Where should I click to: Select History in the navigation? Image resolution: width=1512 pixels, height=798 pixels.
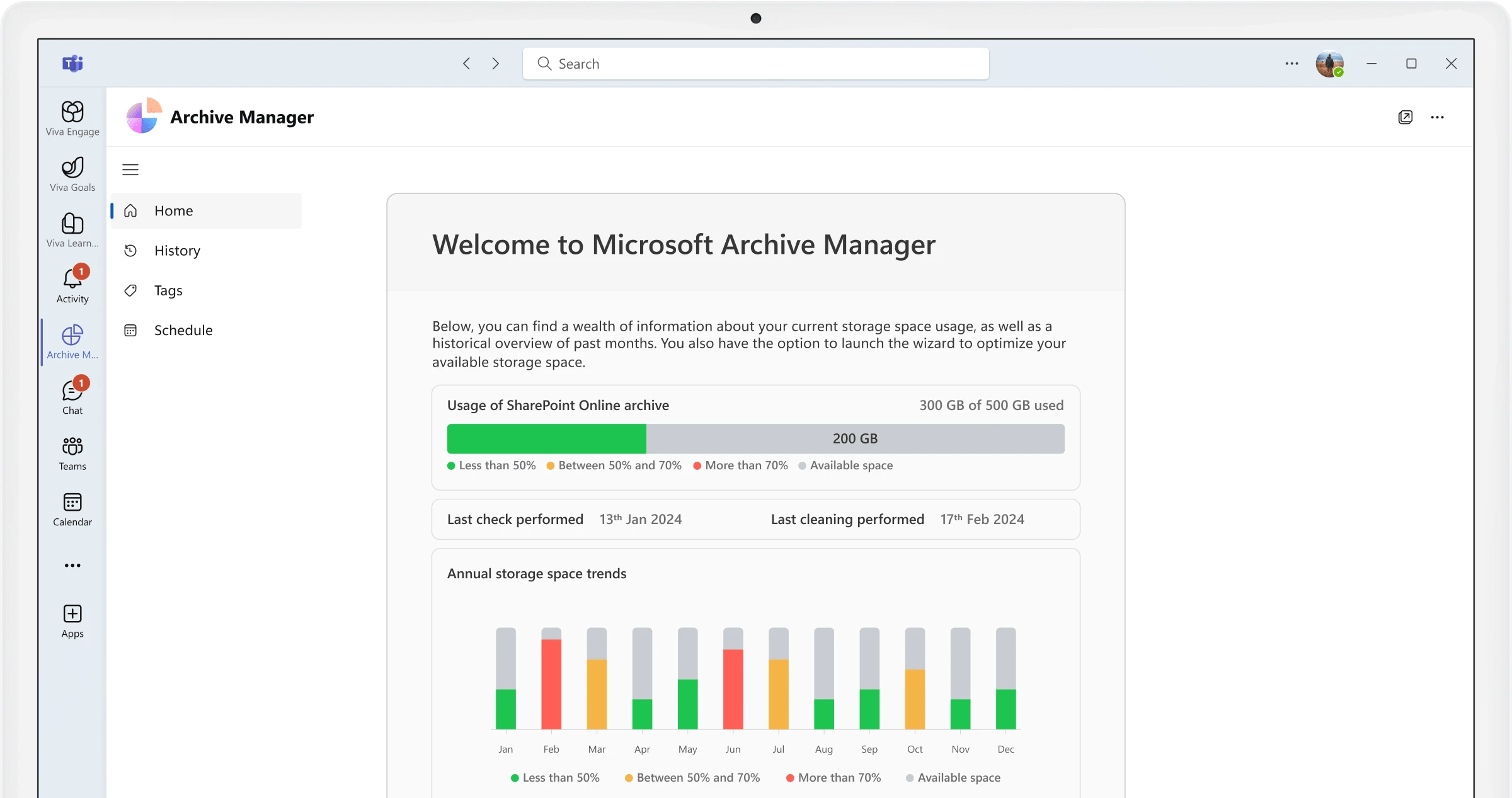(x=177, y=251)
